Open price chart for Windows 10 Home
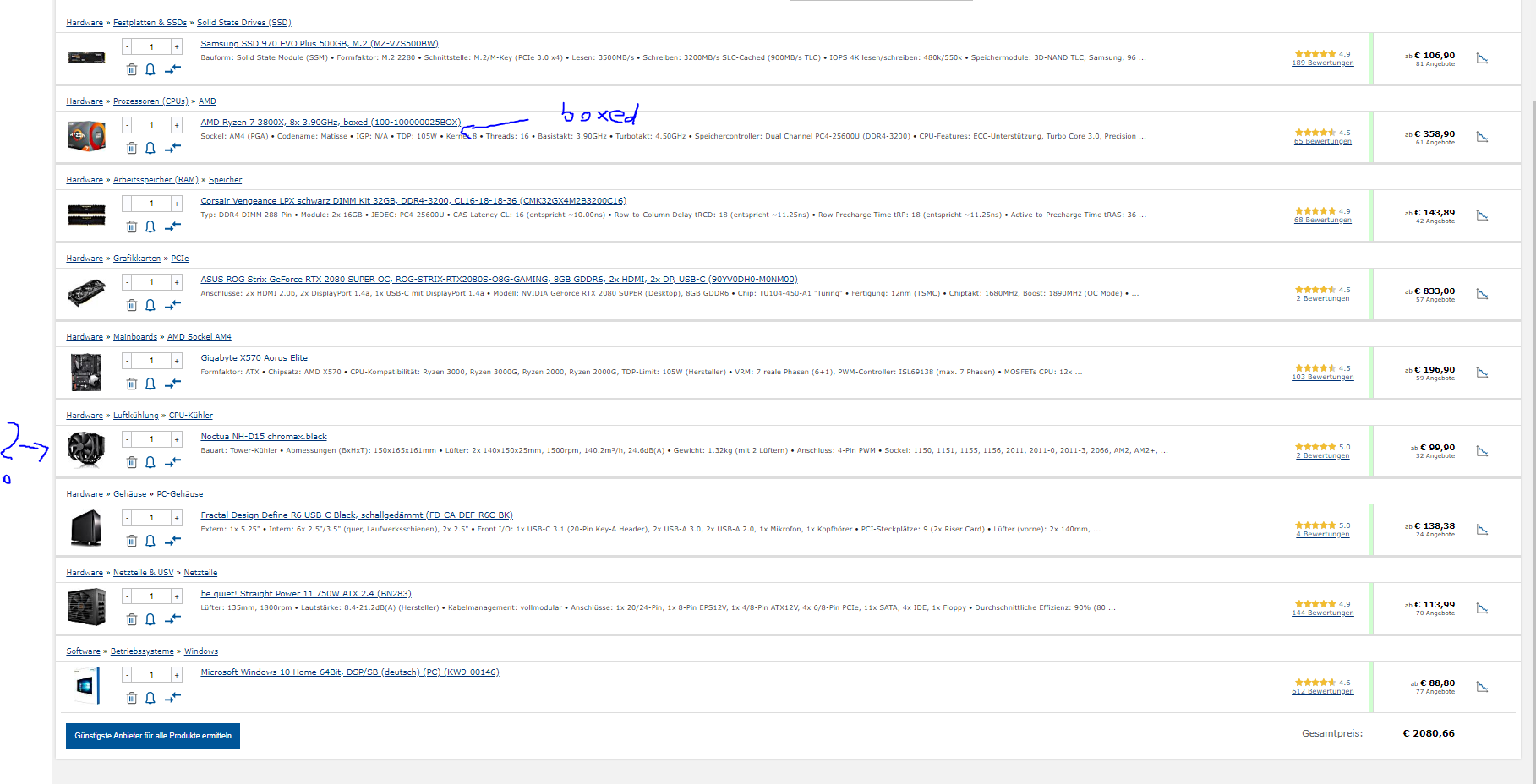Image resolution: width=1536 pixels, height=784 pixels. [x=1482, y=687]
